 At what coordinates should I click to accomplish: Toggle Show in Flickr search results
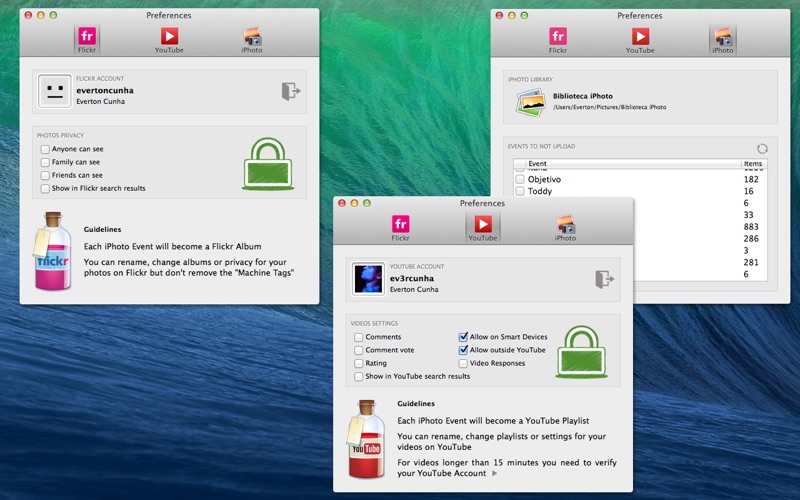(45, 188)
